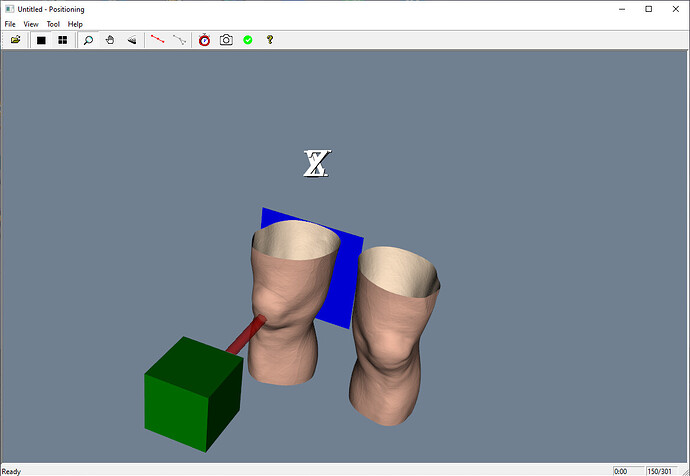
Task: Click the green checkmark confirm icon
Action: 247,40
